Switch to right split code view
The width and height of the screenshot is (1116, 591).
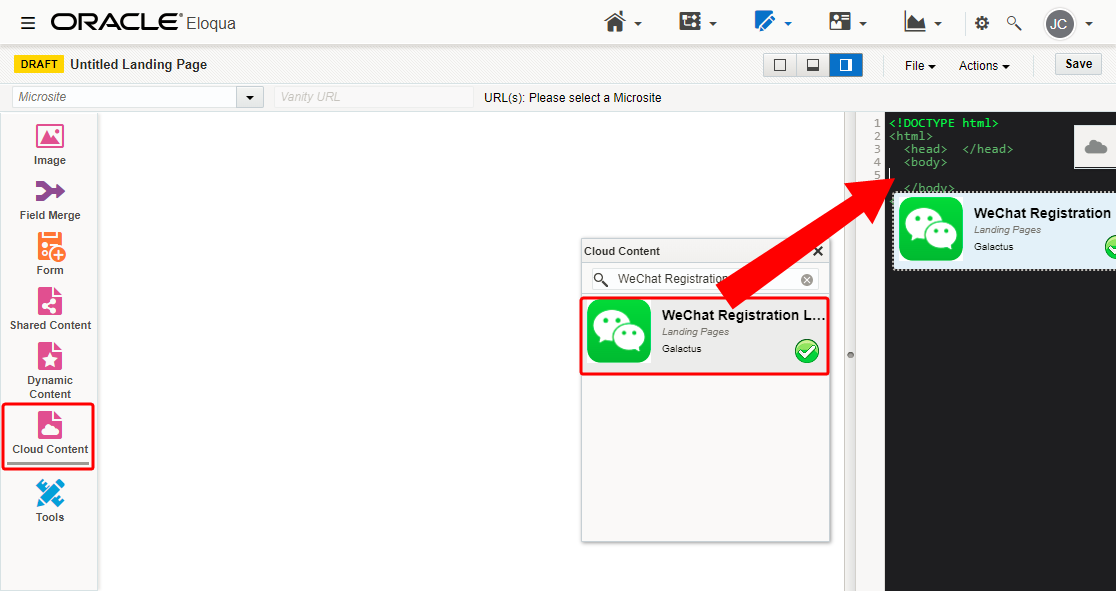click(846, 66)
